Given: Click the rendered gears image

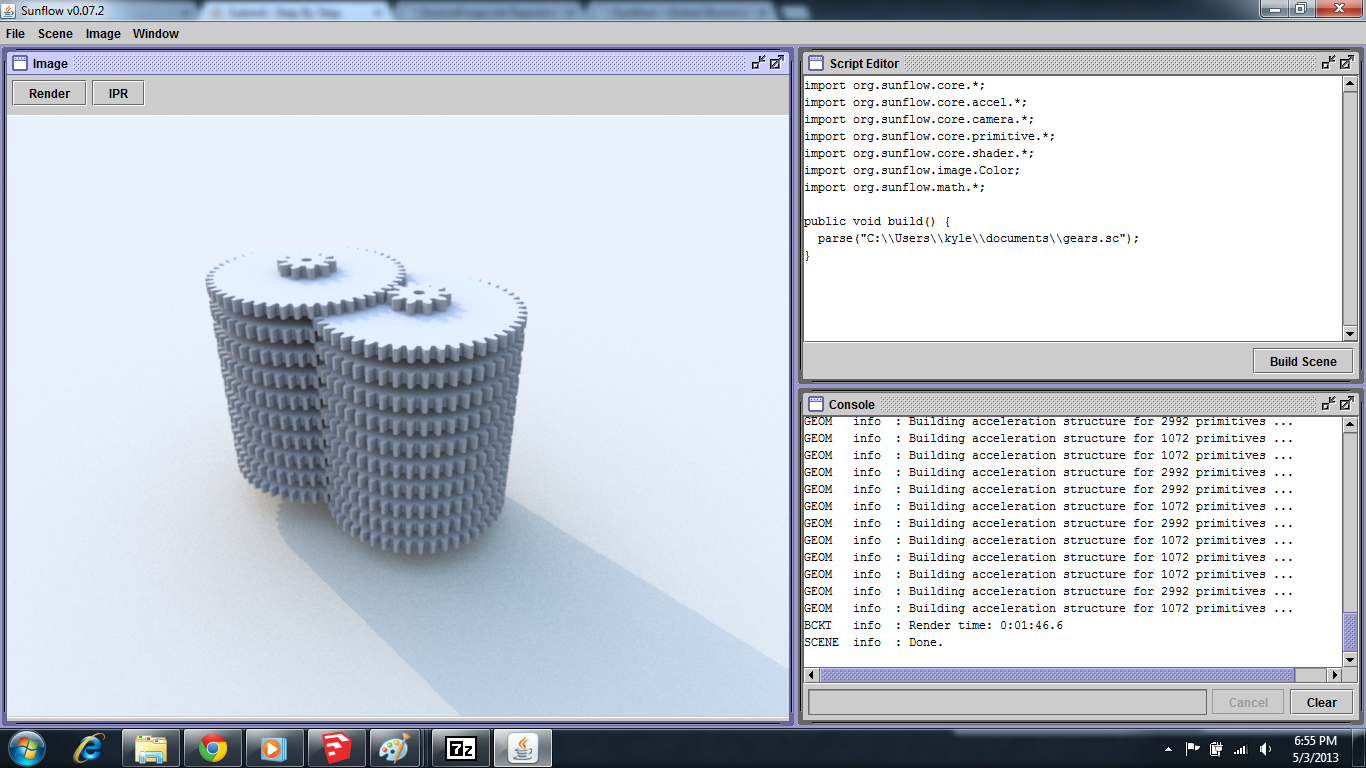Looking at the screenshot, I should pyautogui.click(x=397, y=415).
